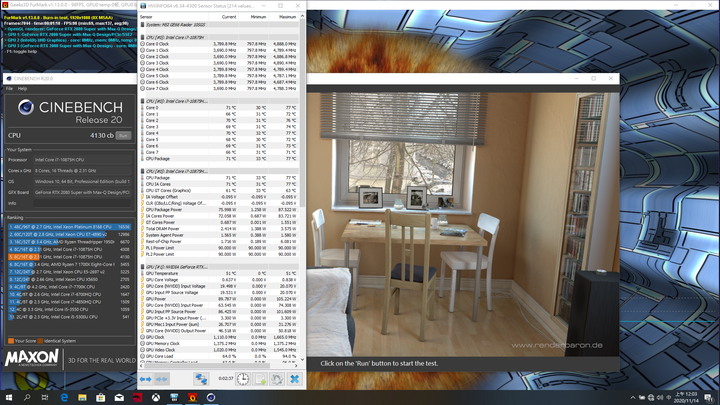The image size is (720, 405).
Task: Select ranking entry Intel Core i7-7700K CPU
Action: pos(69,287)
